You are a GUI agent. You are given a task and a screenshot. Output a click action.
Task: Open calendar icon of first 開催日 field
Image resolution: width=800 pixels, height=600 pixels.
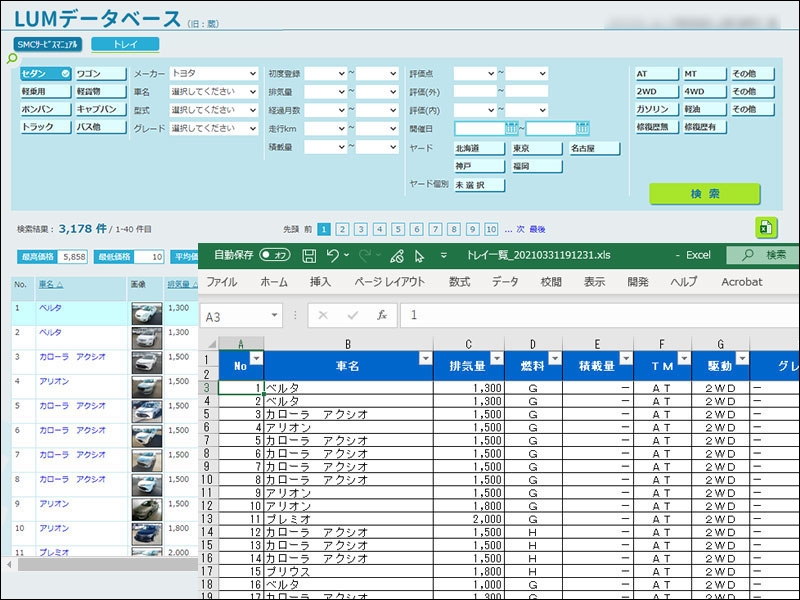pos(511,129)
